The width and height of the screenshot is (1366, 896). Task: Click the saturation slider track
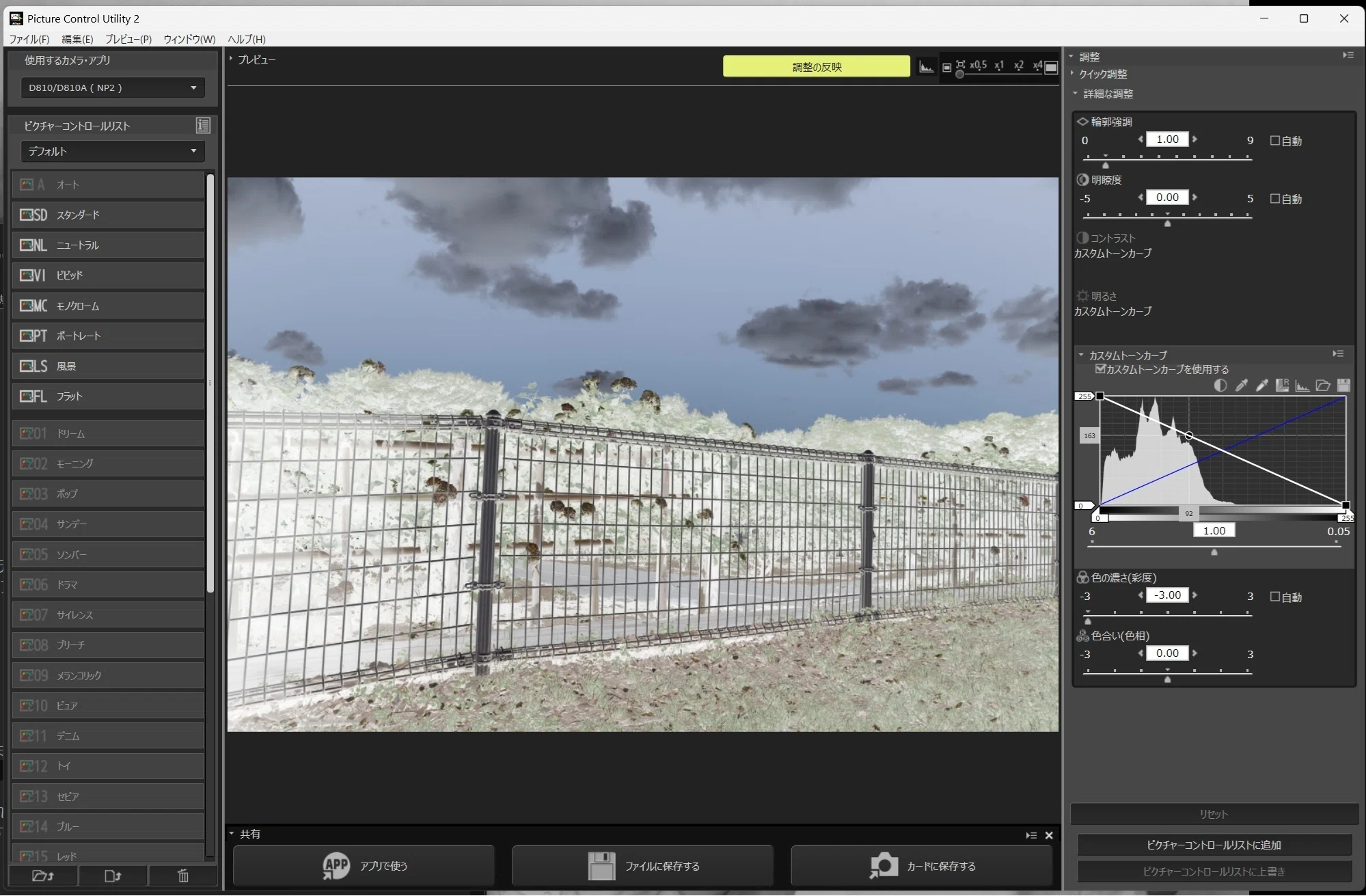(x=1168, y=614)
